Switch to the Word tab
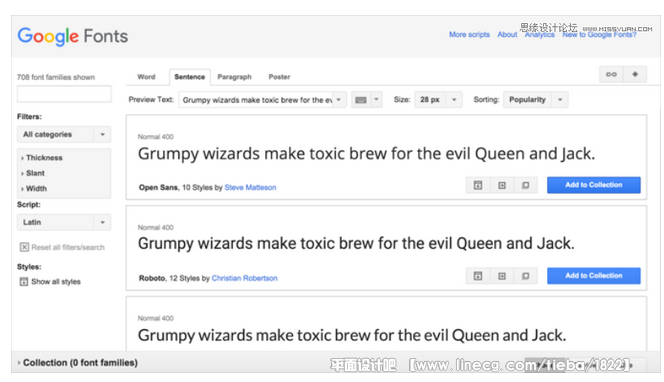Image resolution: width=664 pixels, height=382 pixels. pyautogui.click(x=146, y=77)
